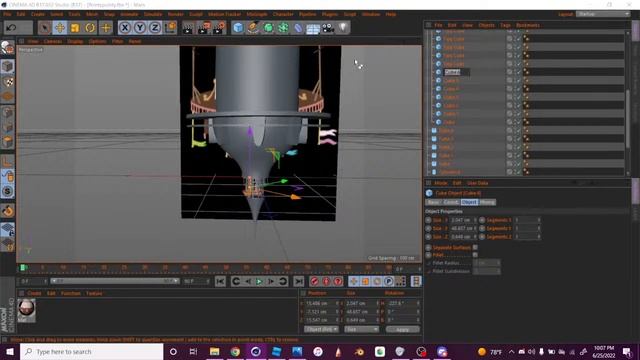The width and height of the screenshot is (640, 360).
Task: Open viewport Cameras menu
Action: [x=53, y=41]
